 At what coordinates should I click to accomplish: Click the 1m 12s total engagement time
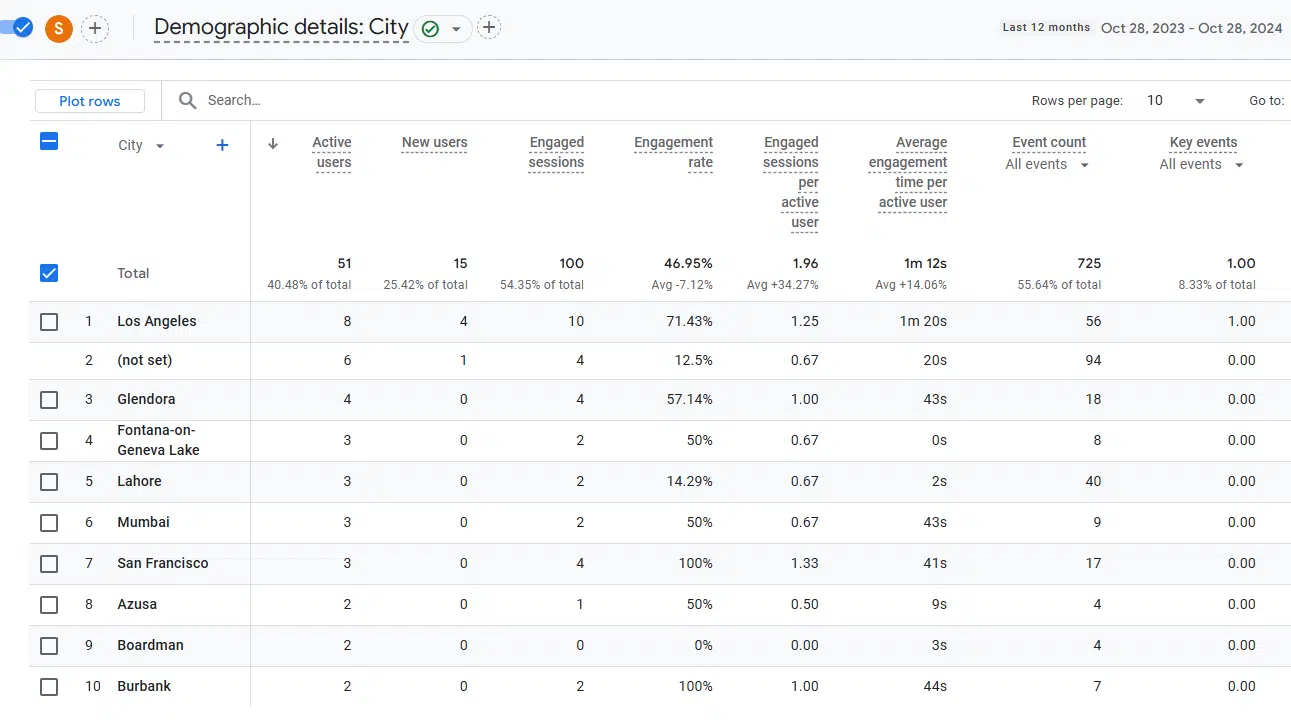[x=925, y=263]
